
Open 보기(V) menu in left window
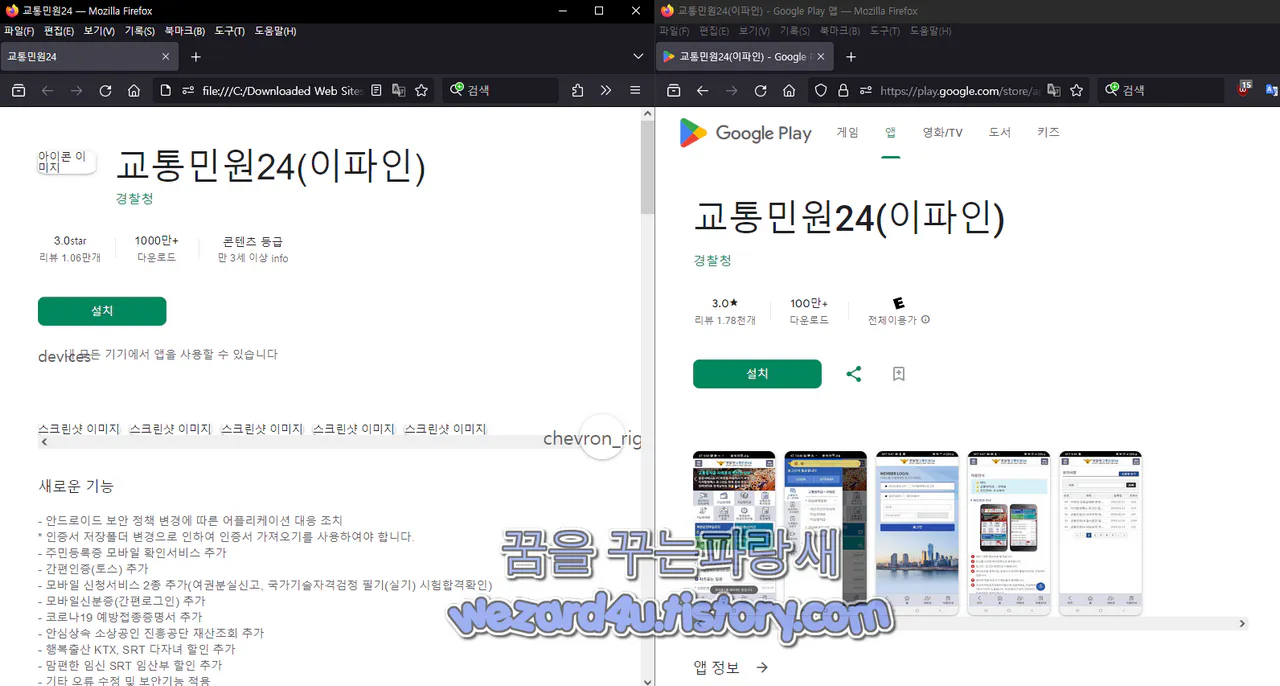[x=99, y=31]
